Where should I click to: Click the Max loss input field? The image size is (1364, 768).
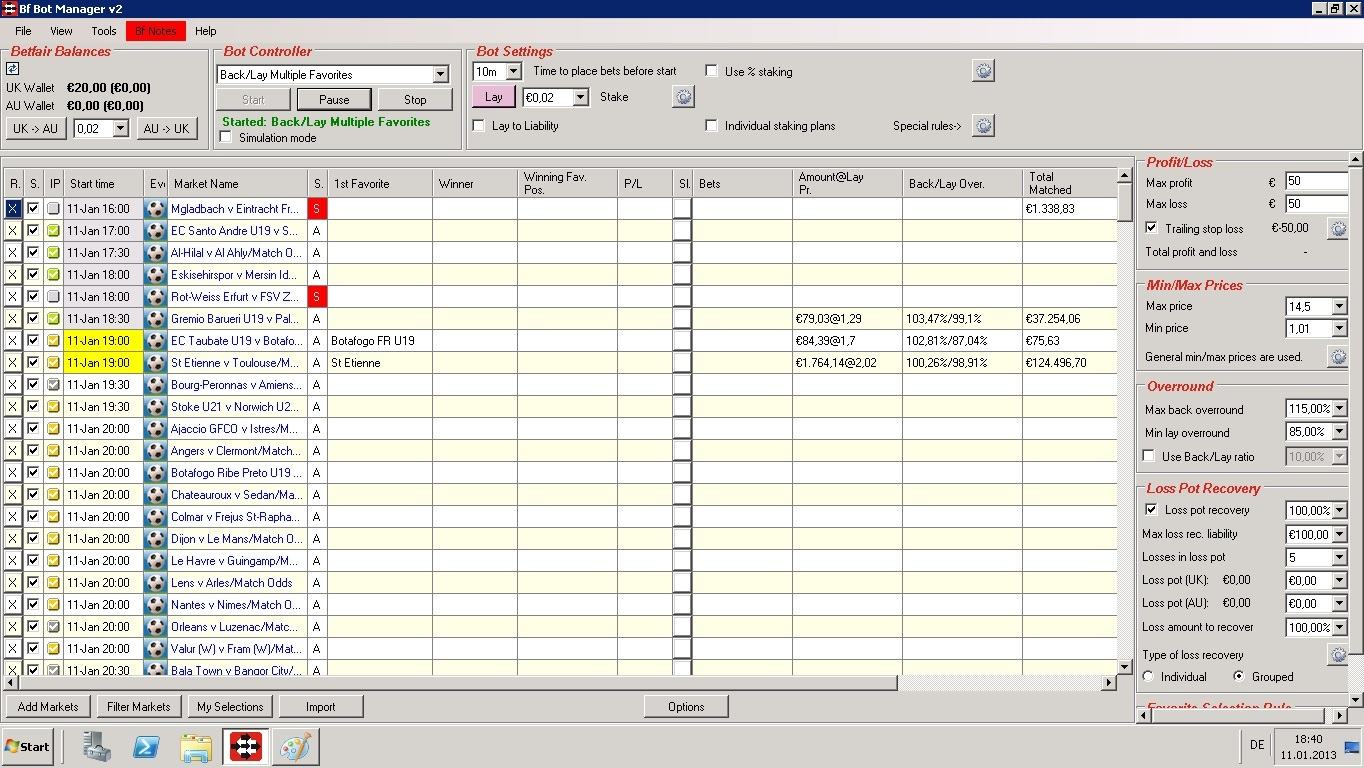coord(1316,204)
